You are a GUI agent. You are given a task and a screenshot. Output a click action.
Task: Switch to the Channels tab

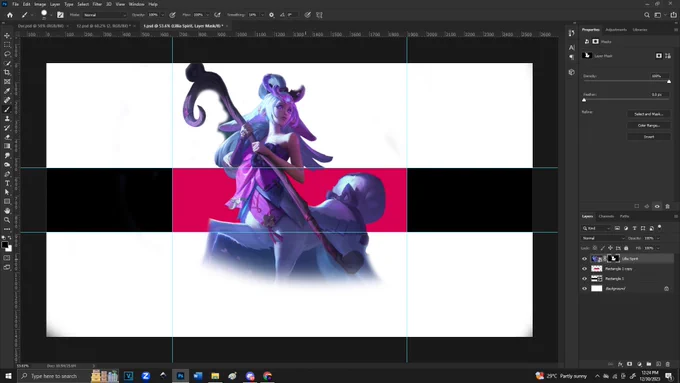(x=606, y=216)
